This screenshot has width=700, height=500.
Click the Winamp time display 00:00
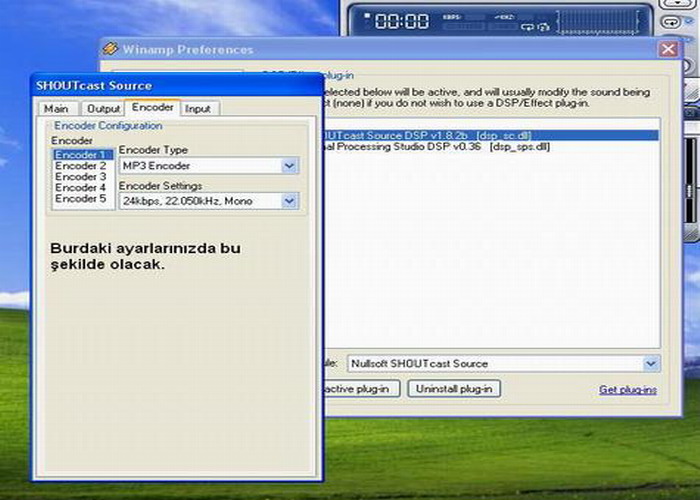tap(402, 21)
